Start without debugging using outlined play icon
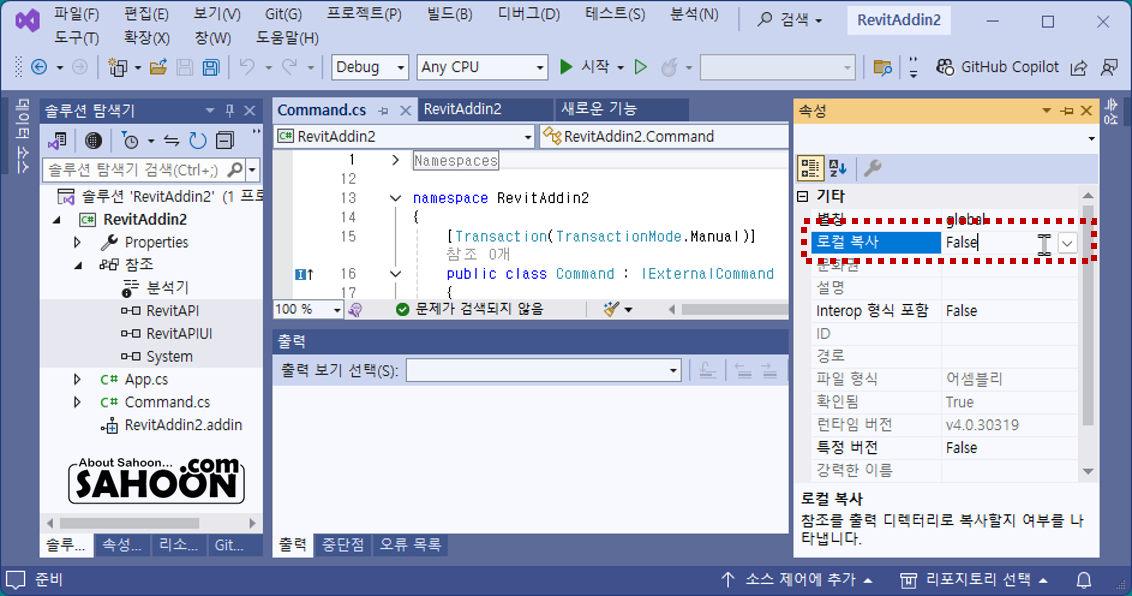Viewport: 1132px width, 596px height. click(x=640, y=67)
